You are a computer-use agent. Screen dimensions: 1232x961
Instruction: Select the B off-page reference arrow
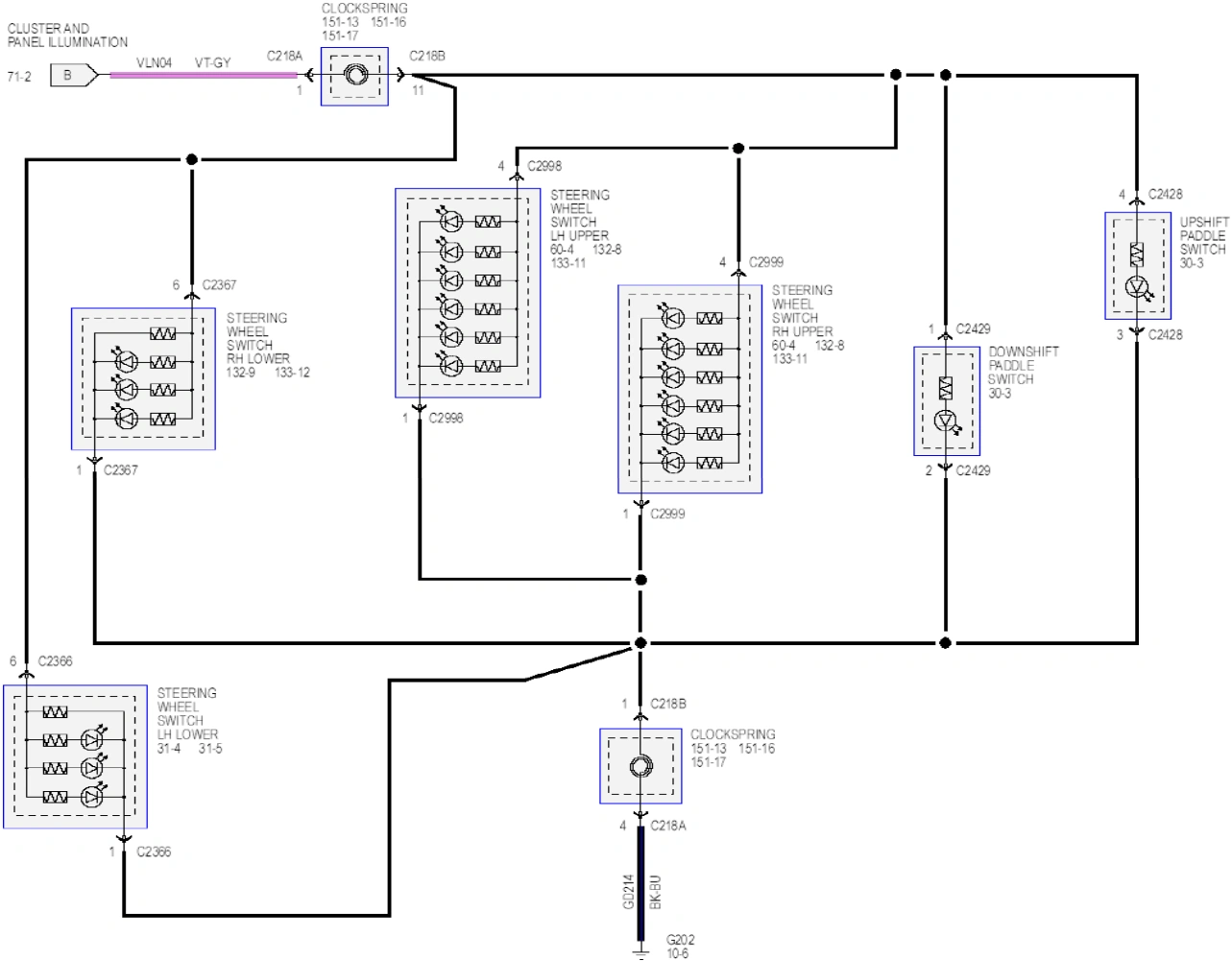(74, 75)
